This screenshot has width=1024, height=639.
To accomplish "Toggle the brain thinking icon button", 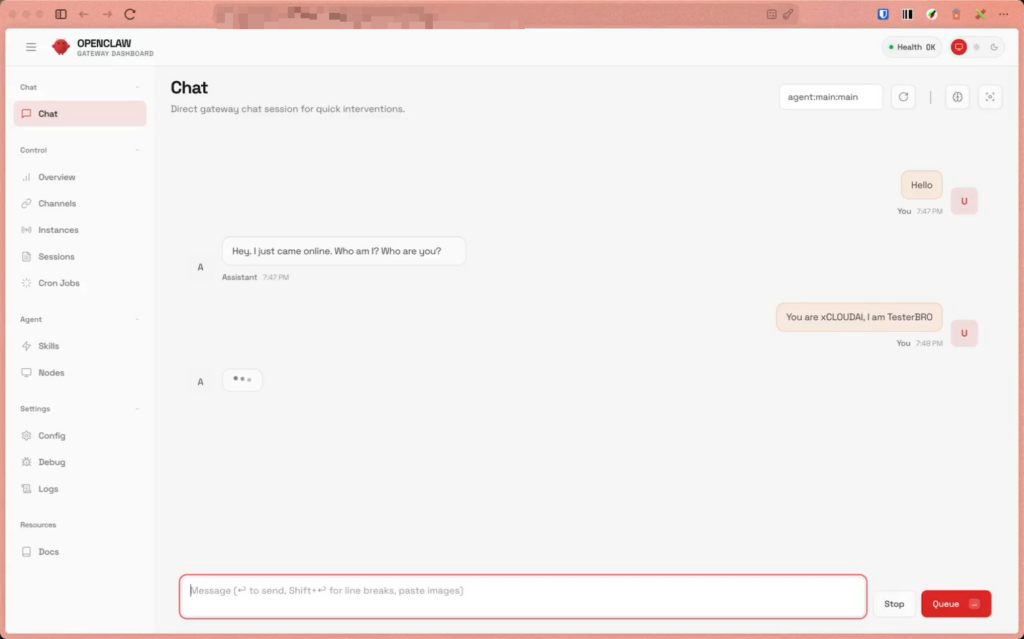I will [957, 97].
